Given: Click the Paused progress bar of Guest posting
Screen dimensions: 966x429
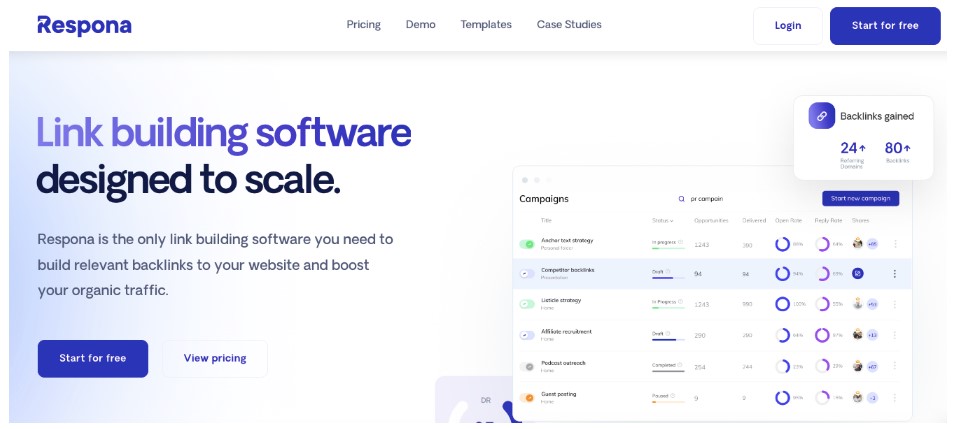Looking at the screenshot, I should coord(668,402).
